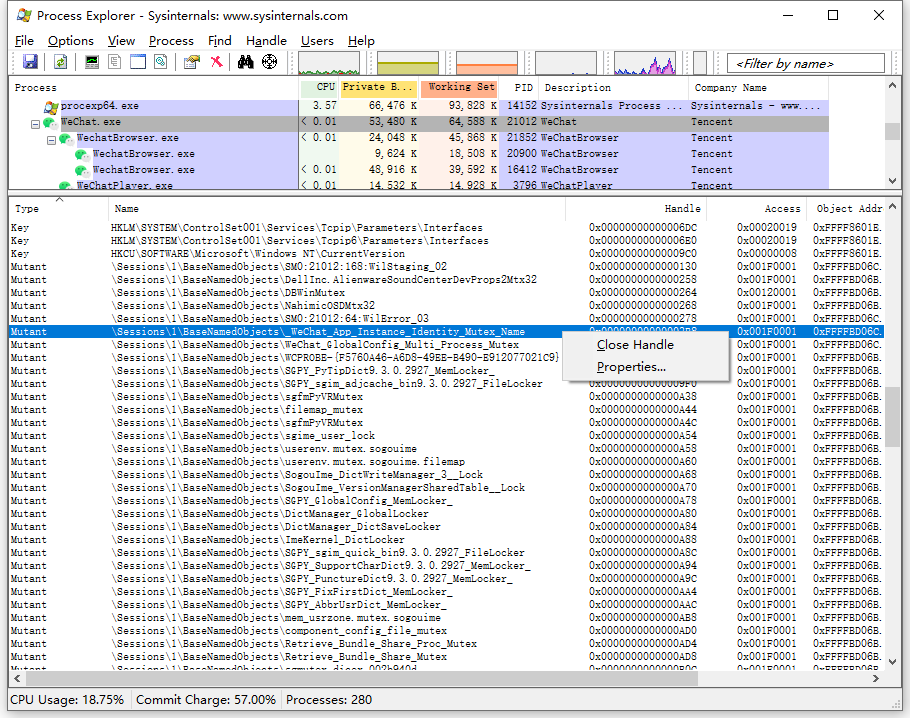Open the Help menu
Viewport: 910px width, 718px height.
[361, 41]
